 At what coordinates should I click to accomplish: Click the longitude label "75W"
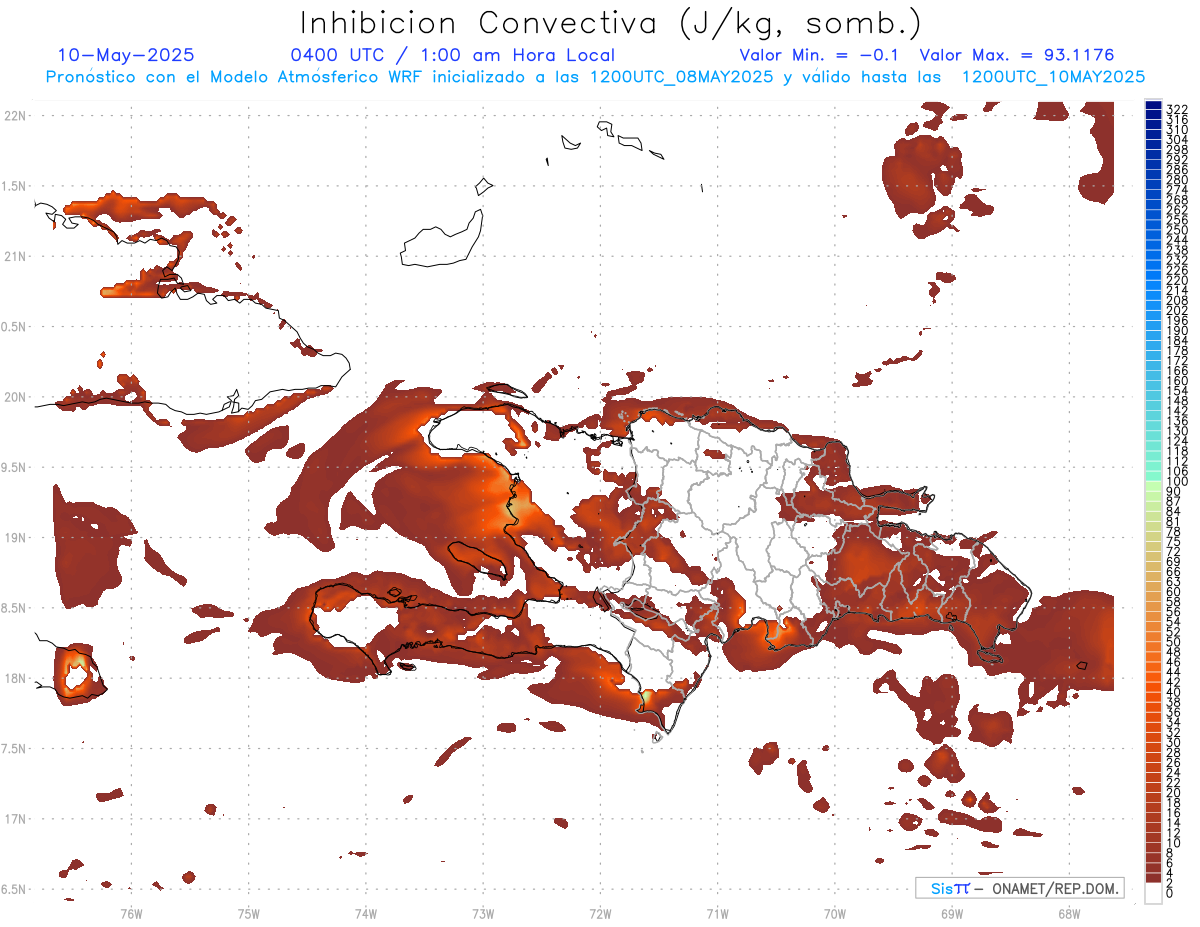tap(248, 913)
